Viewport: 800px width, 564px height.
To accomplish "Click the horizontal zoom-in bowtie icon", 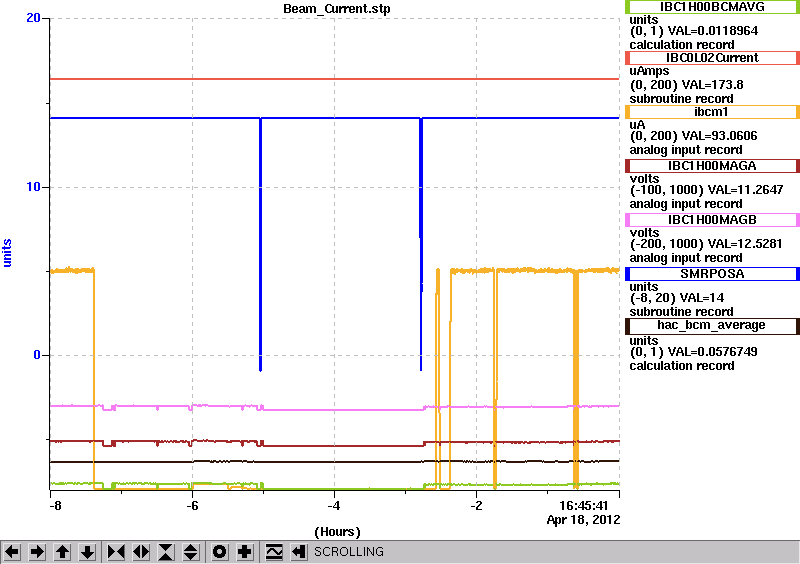I will 116,552.
